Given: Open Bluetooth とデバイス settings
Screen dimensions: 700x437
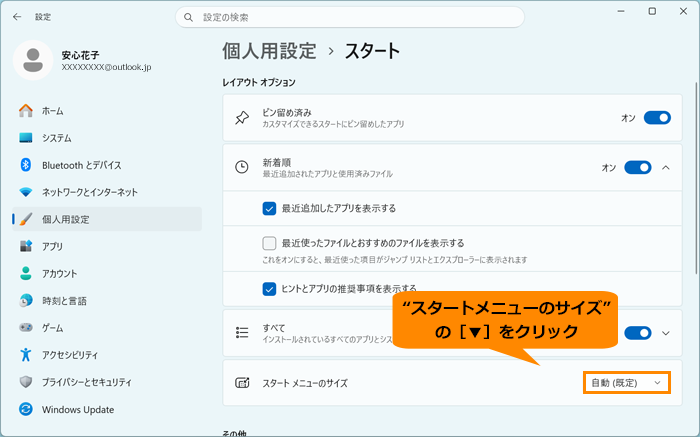Looking at the screenshot, I should coord(107,165).
